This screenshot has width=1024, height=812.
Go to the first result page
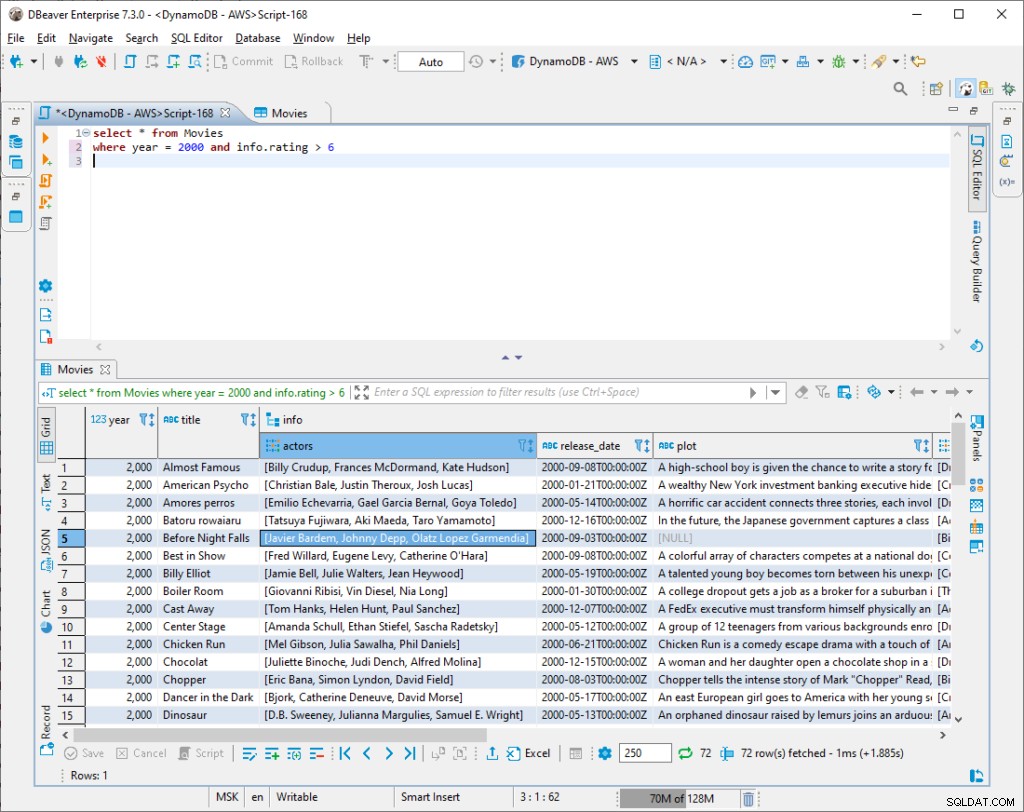(345, 753)
